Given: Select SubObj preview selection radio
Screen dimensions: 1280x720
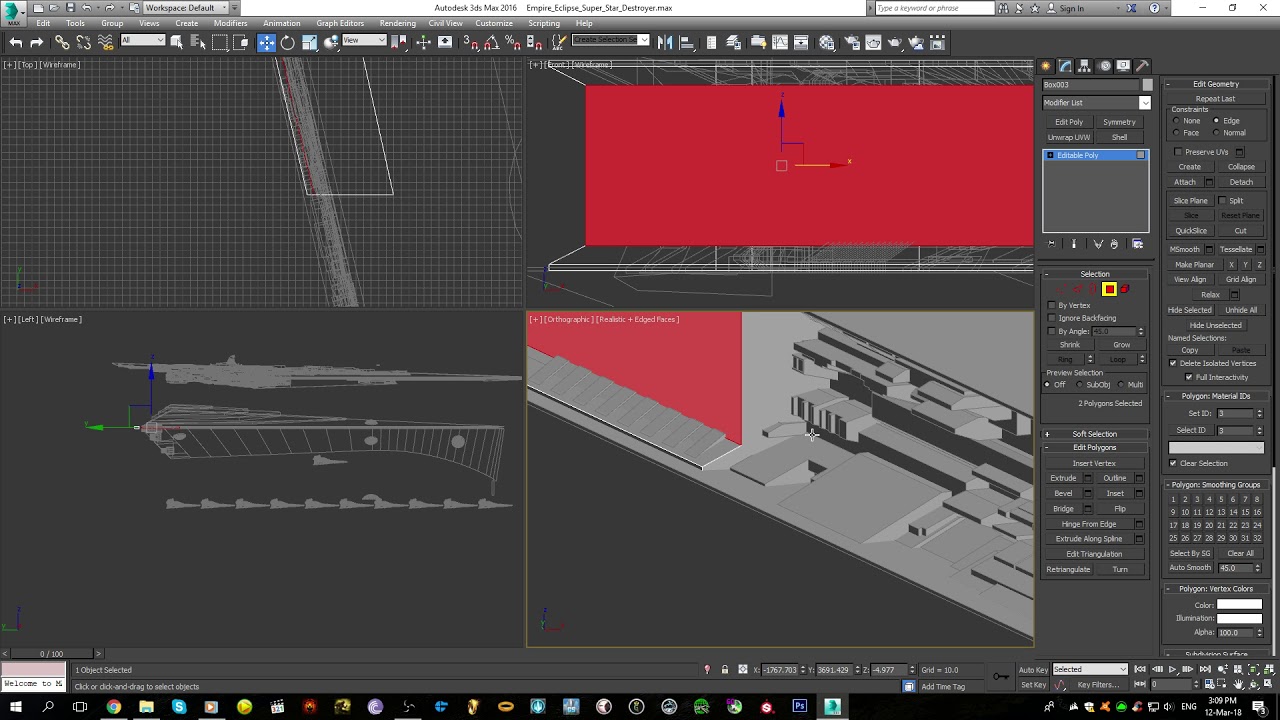Looking at the screenshot, I should click(x=1079, y=385).
